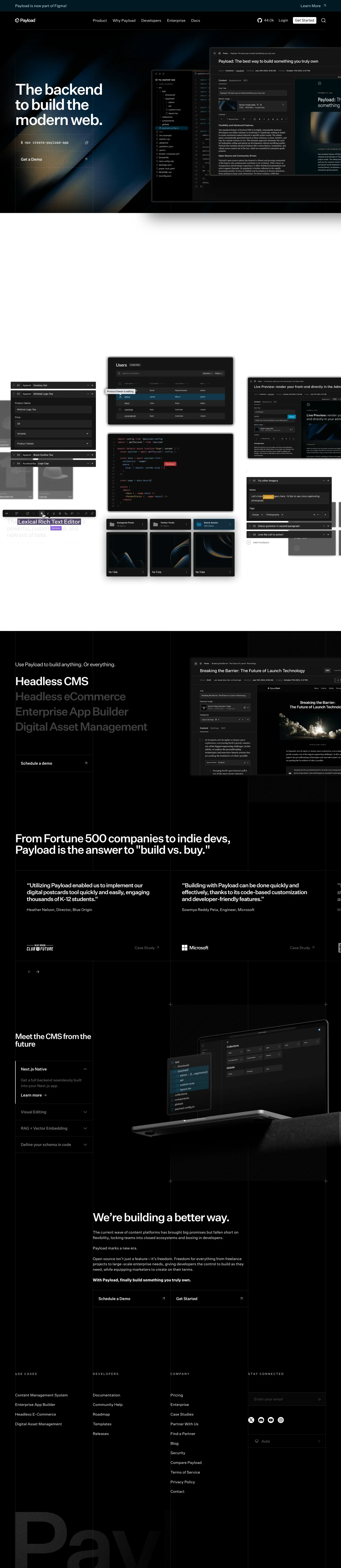Open the Content Management System footer link
Viewport: 341px width, 1568px height.
click(x=41, y=1395)
